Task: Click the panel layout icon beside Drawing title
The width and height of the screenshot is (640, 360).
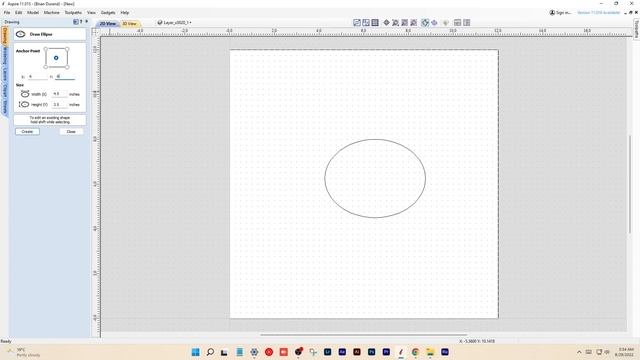Action: 76,22
